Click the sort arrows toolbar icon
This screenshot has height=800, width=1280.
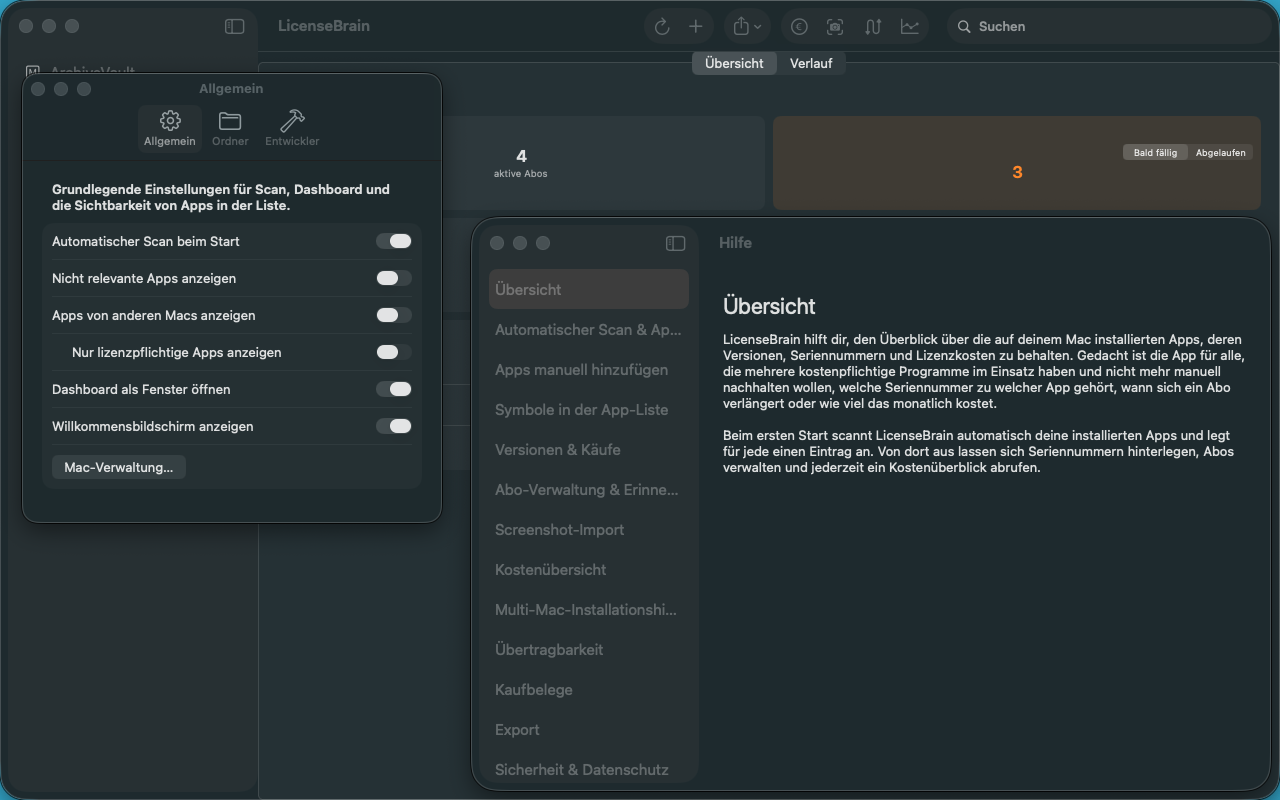coord(873,27)
